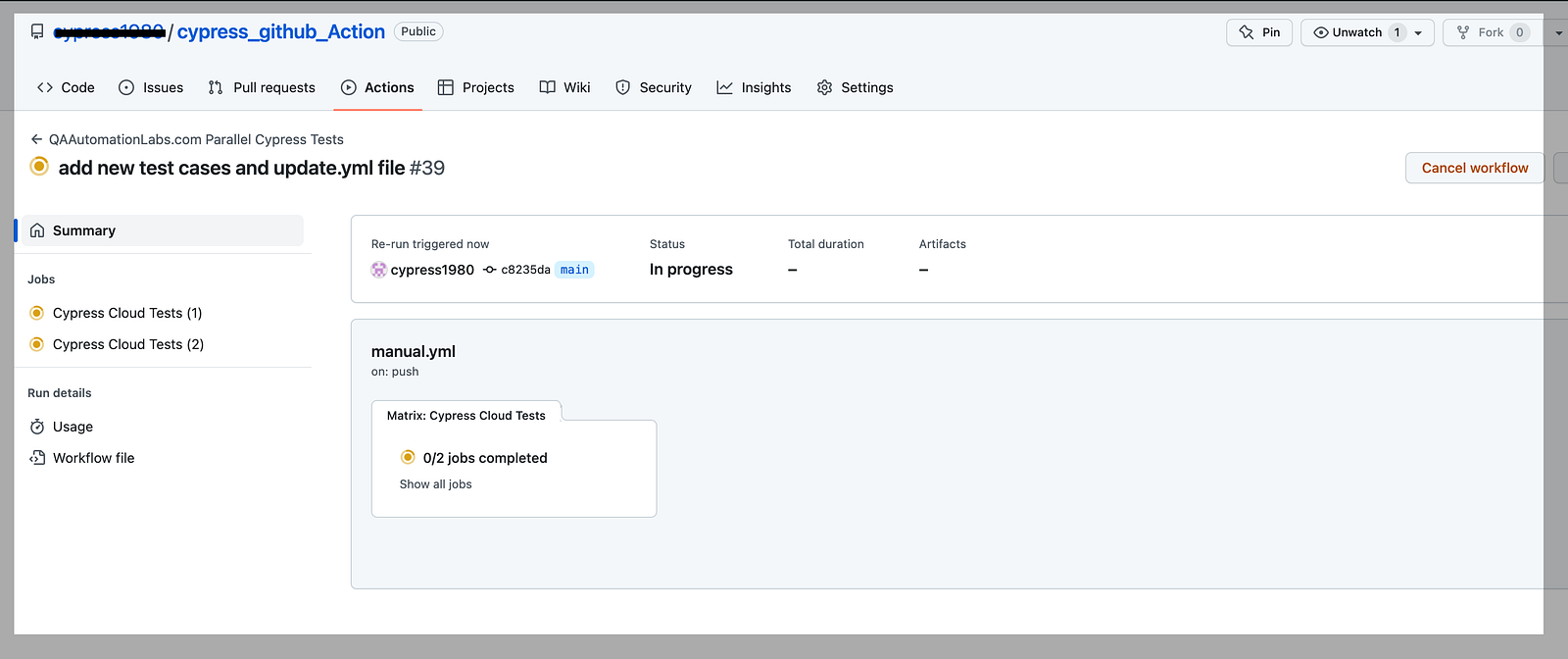Click the back arrow to Parallel Cypress Tests

pos(36,139)
